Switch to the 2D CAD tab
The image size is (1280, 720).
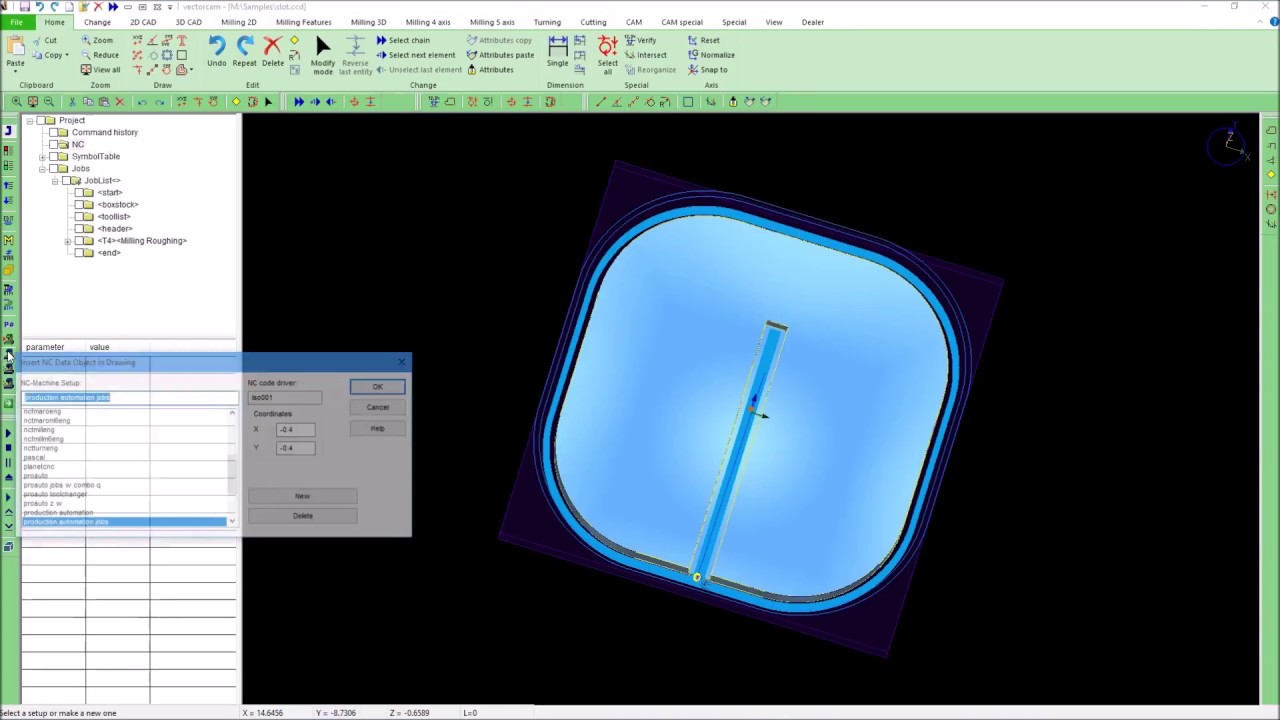[143, 22]
